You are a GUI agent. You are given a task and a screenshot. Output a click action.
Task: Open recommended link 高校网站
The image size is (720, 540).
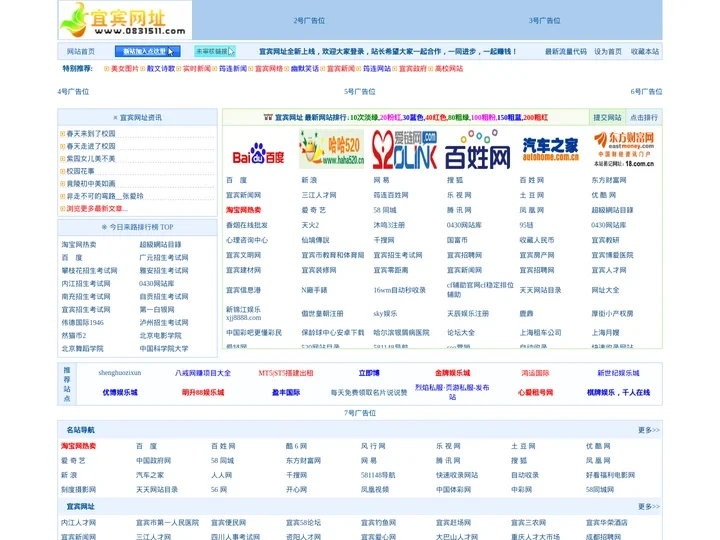click(x=449, y=68)
